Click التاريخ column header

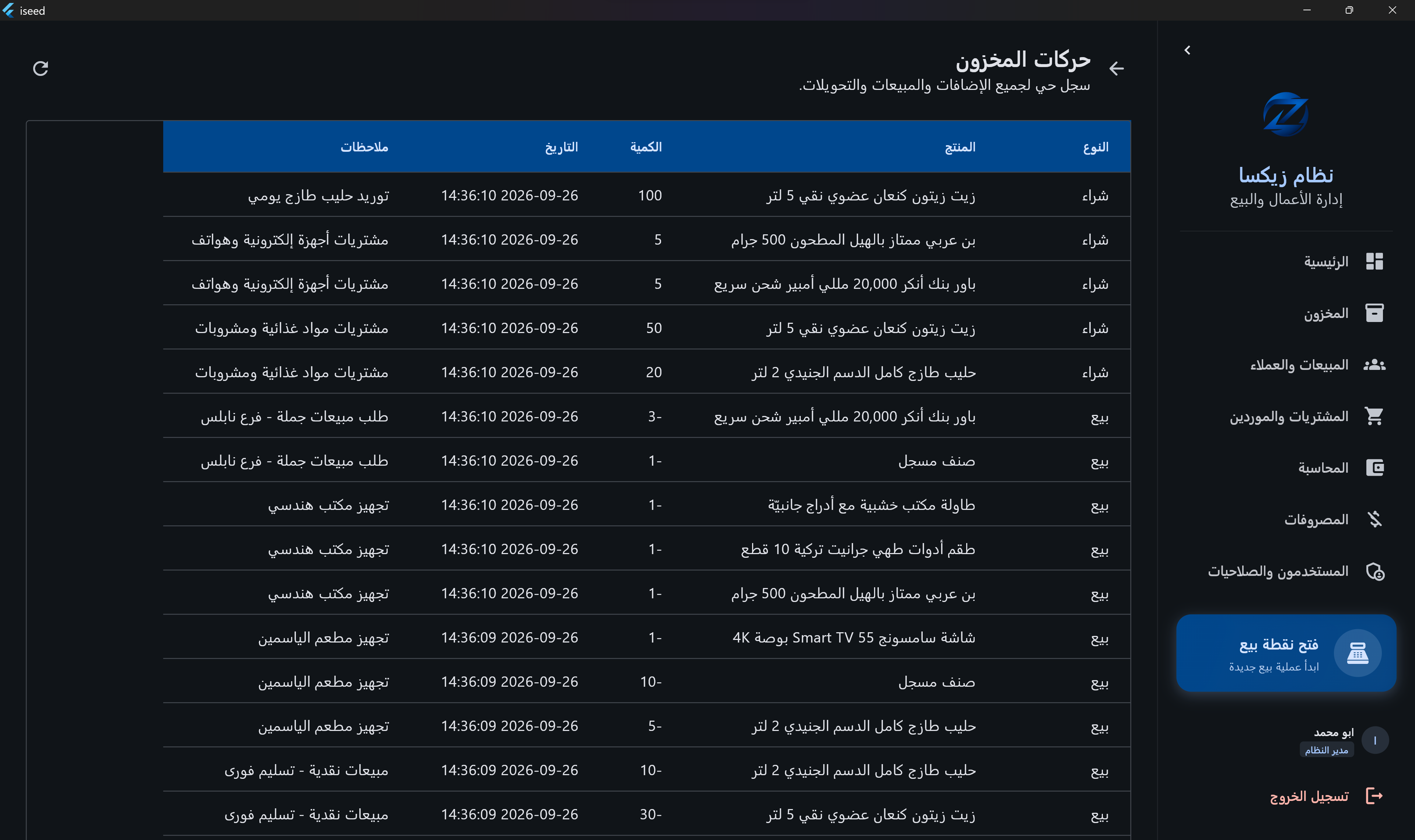point(562,147)
